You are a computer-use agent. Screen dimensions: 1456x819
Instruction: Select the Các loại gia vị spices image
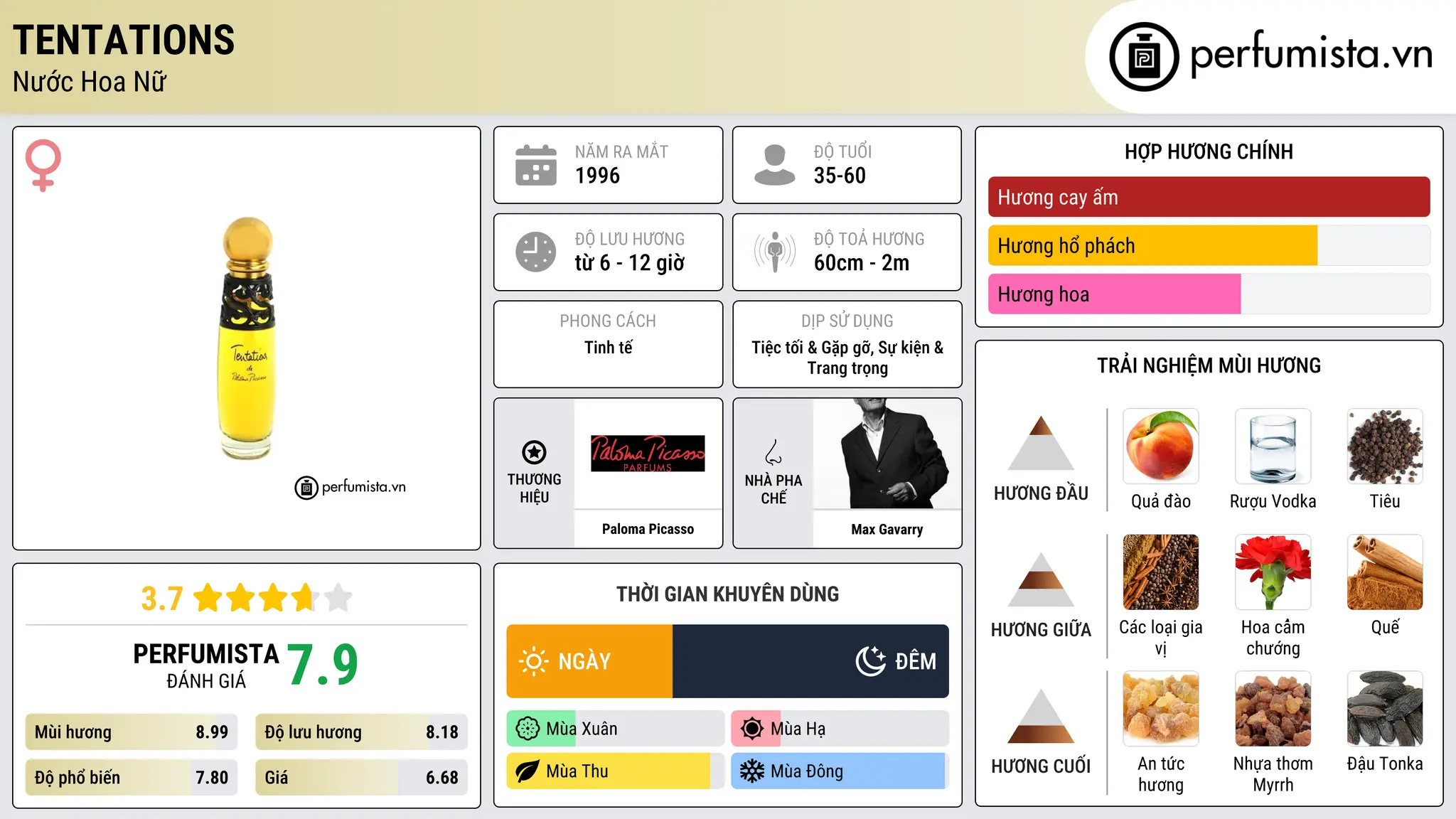point(1161,572)
